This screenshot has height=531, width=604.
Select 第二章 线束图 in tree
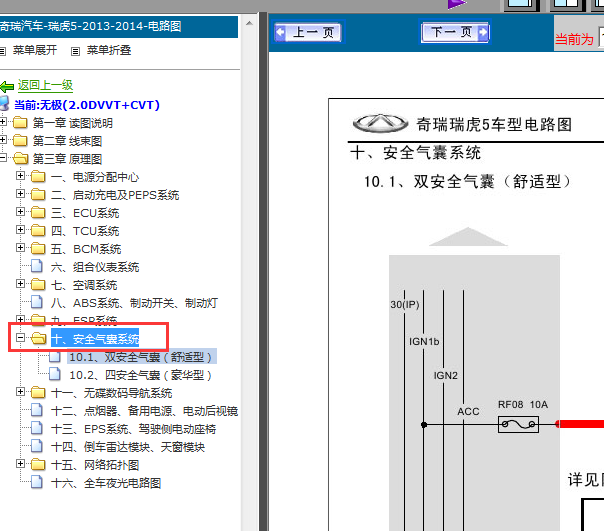(x=67, y=141)
